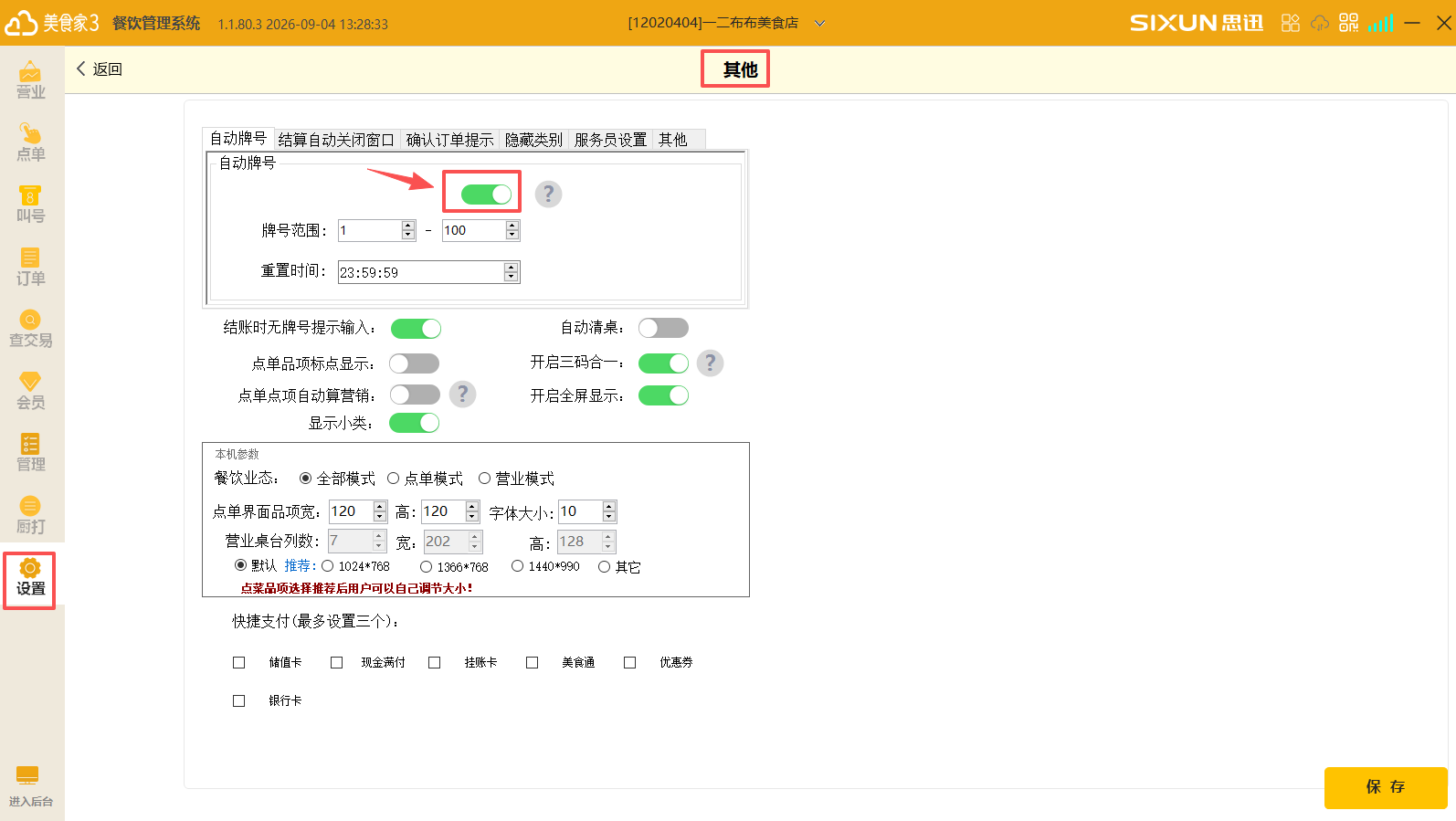
Task: Check the 储值卡 quick payment box
Action: point(239,662)
